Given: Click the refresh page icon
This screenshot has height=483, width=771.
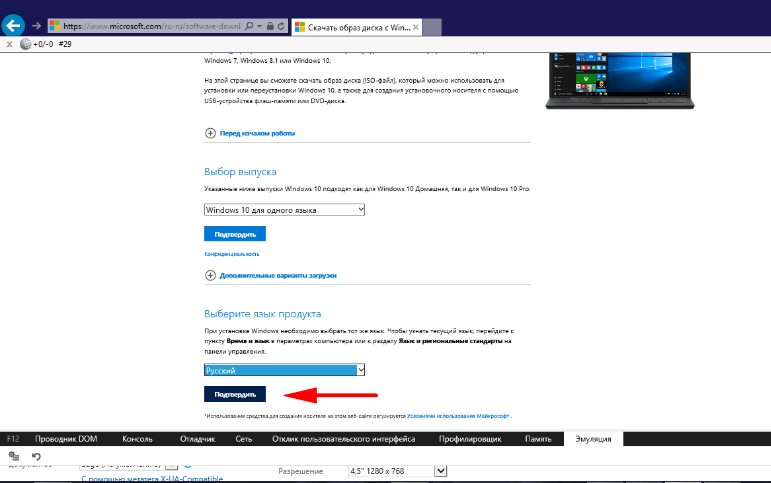Looking at the screenshot, I should [x=281, y=26].
